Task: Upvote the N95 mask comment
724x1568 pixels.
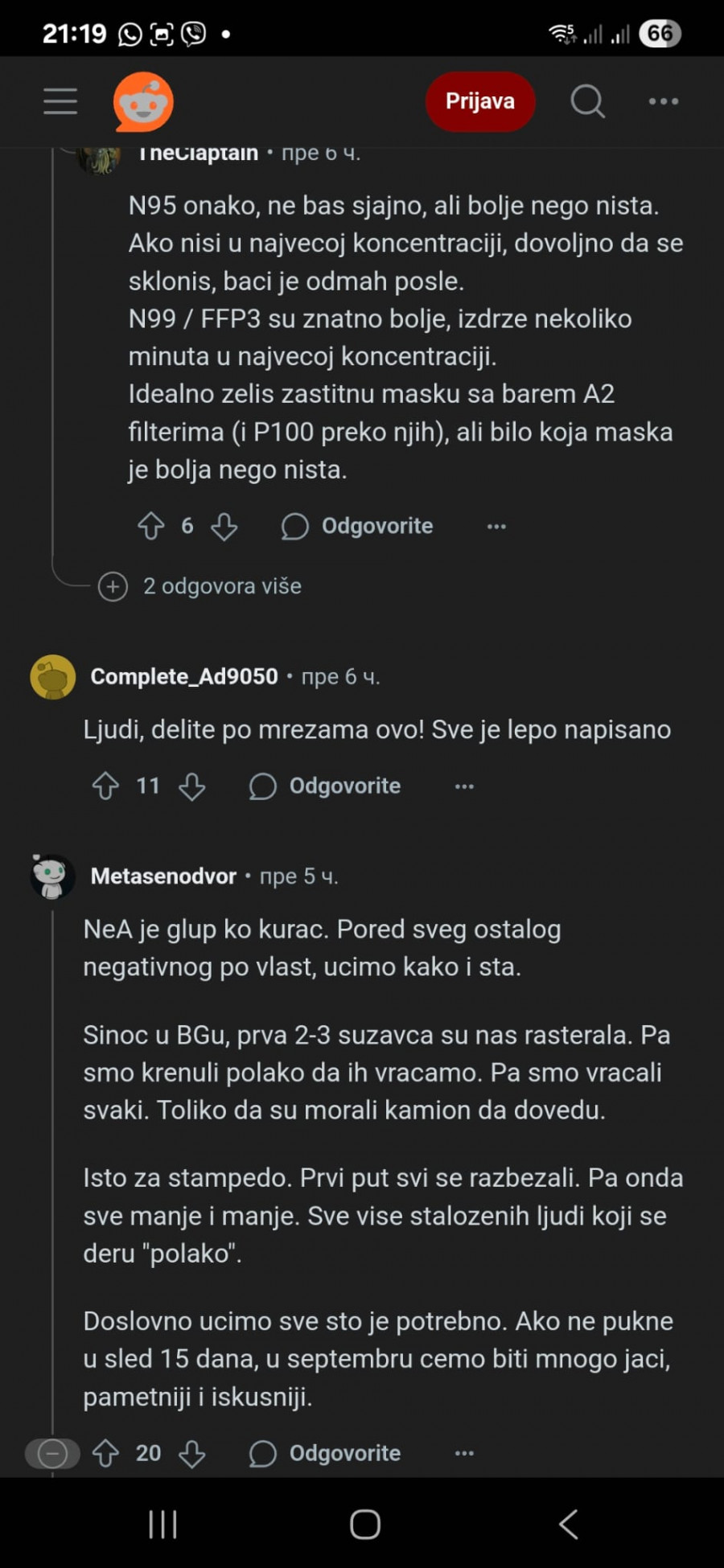Action: pyautogui.click(x=150, y=527)
